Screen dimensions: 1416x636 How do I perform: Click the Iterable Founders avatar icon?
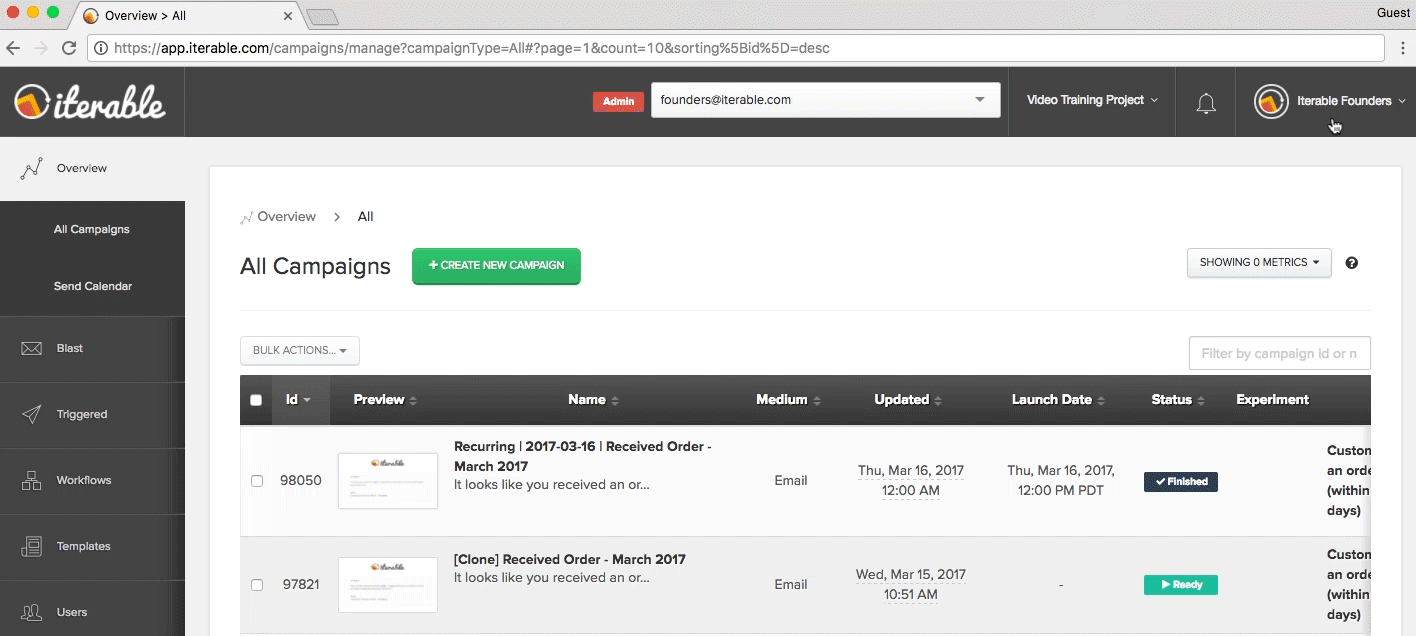coord(1271,101)
